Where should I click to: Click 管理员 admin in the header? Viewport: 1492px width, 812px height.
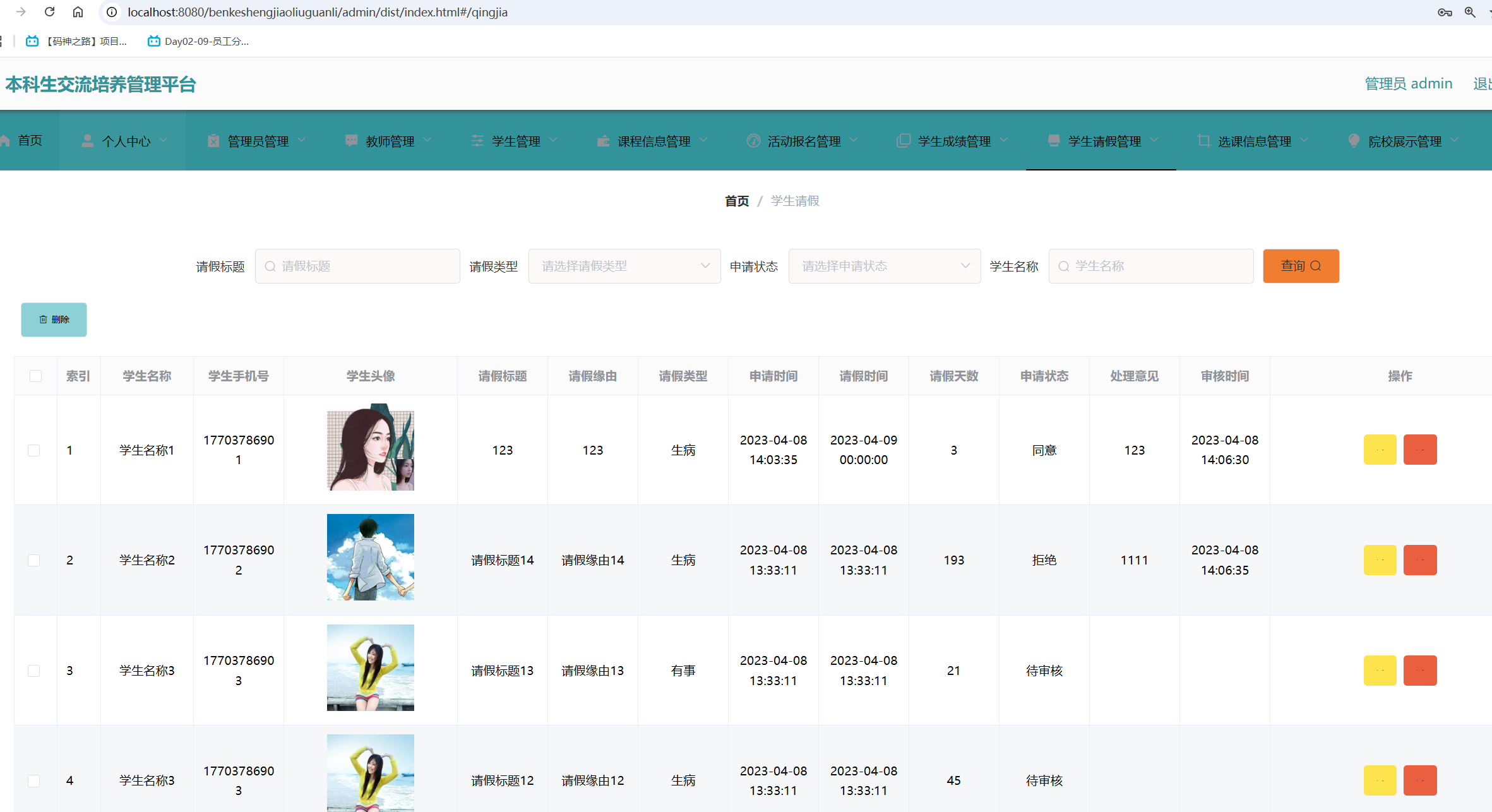point(1409,83)
